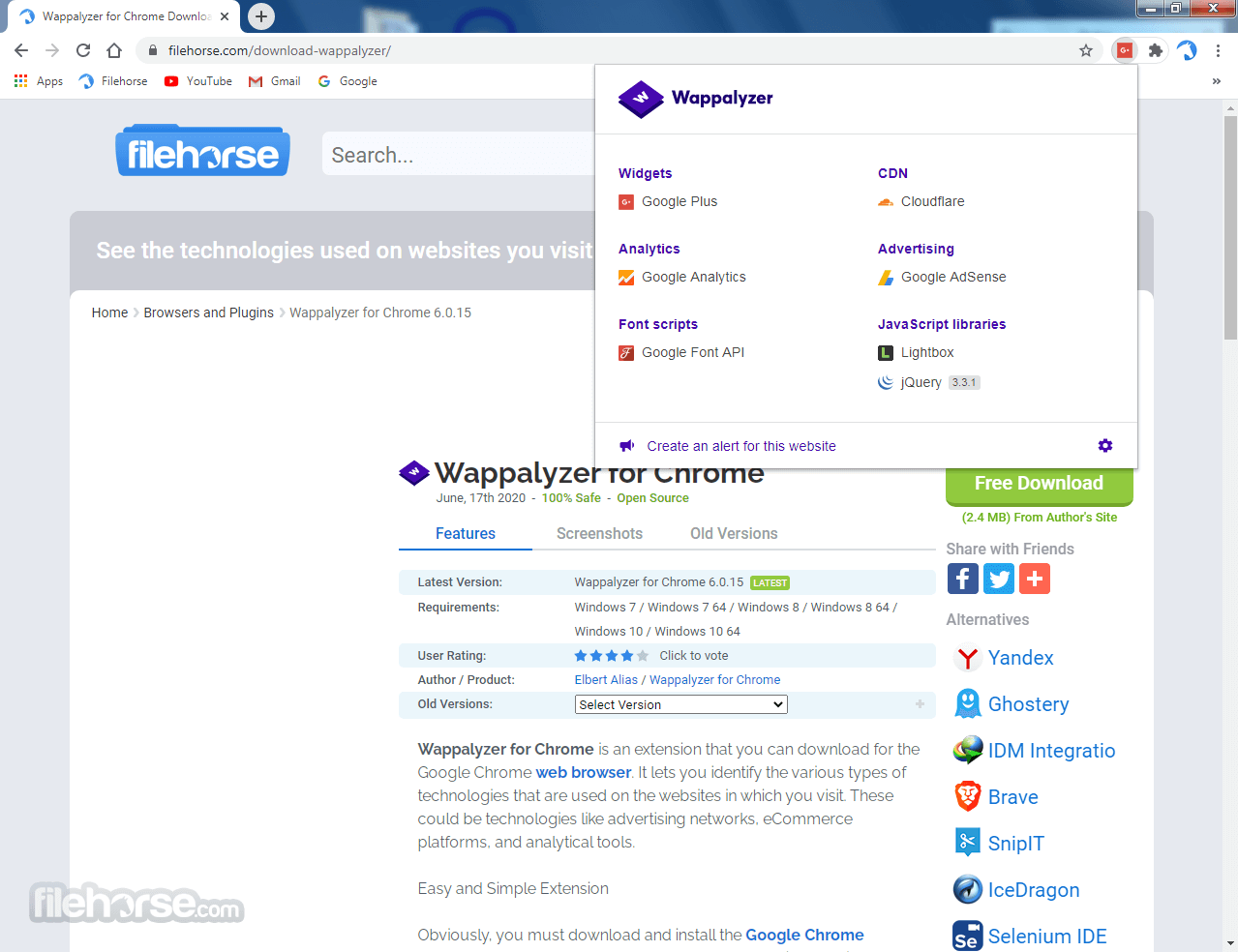Click the Ghostery ghost icon

(x=968, y=704)
